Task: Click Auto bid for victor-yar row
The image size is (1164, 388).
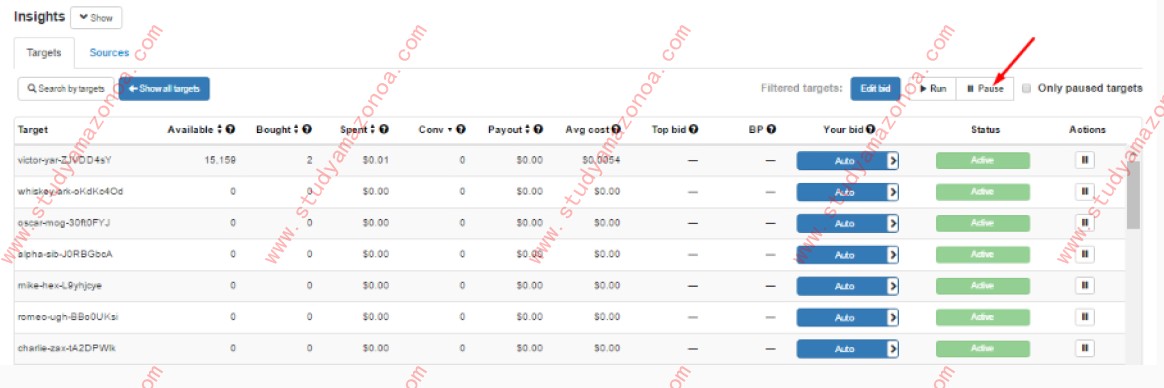Action: coord(843,160)
